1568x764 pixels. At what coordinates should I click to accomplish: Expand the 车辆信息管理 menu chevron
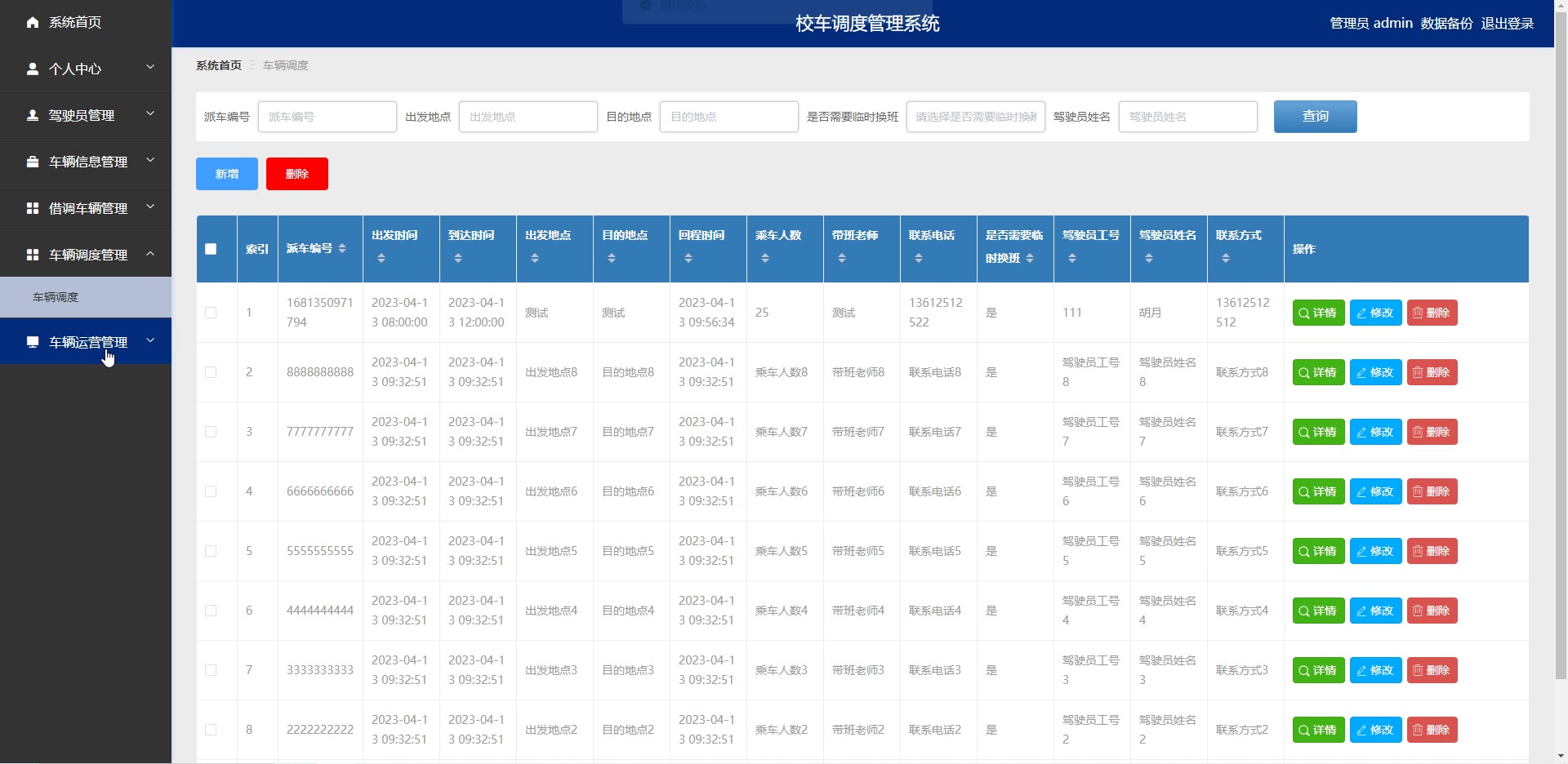point(150,160)
